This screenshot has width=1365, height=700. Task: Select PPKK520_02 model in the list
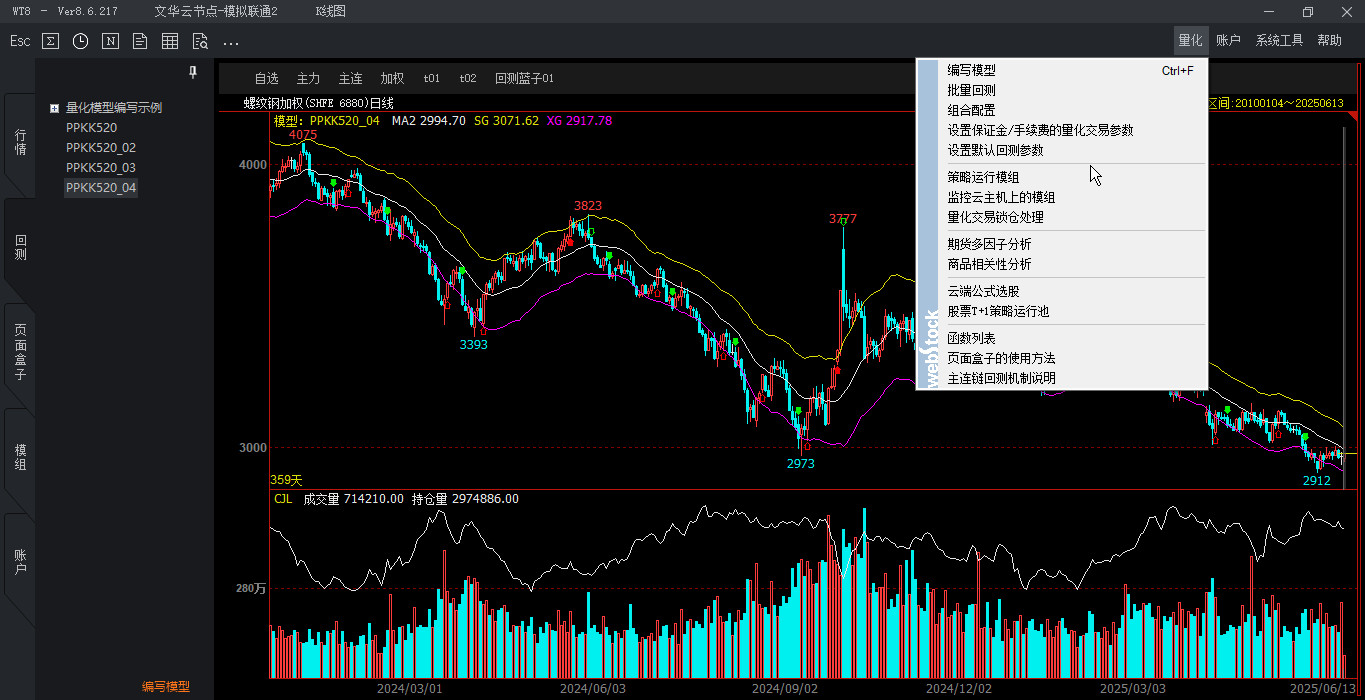(x=100, y=148)
